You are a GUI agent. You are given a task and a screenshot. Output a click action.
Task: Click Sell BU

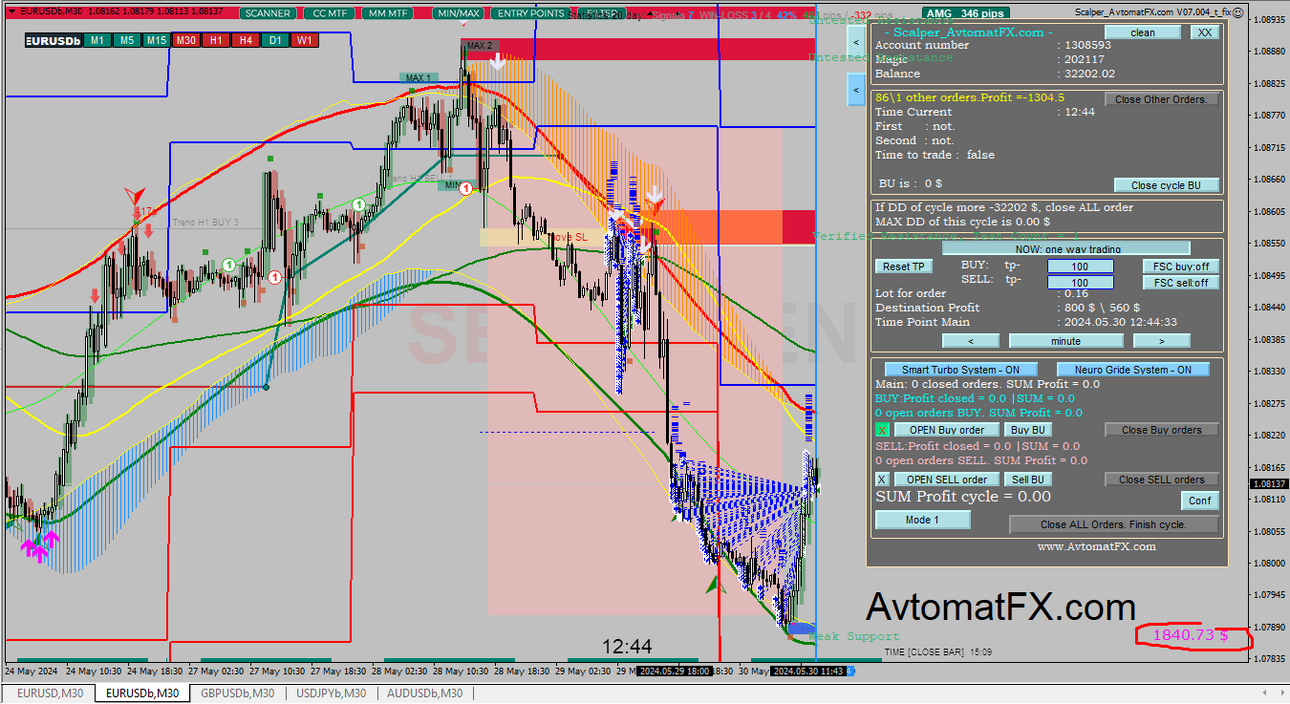point(1027,480)
